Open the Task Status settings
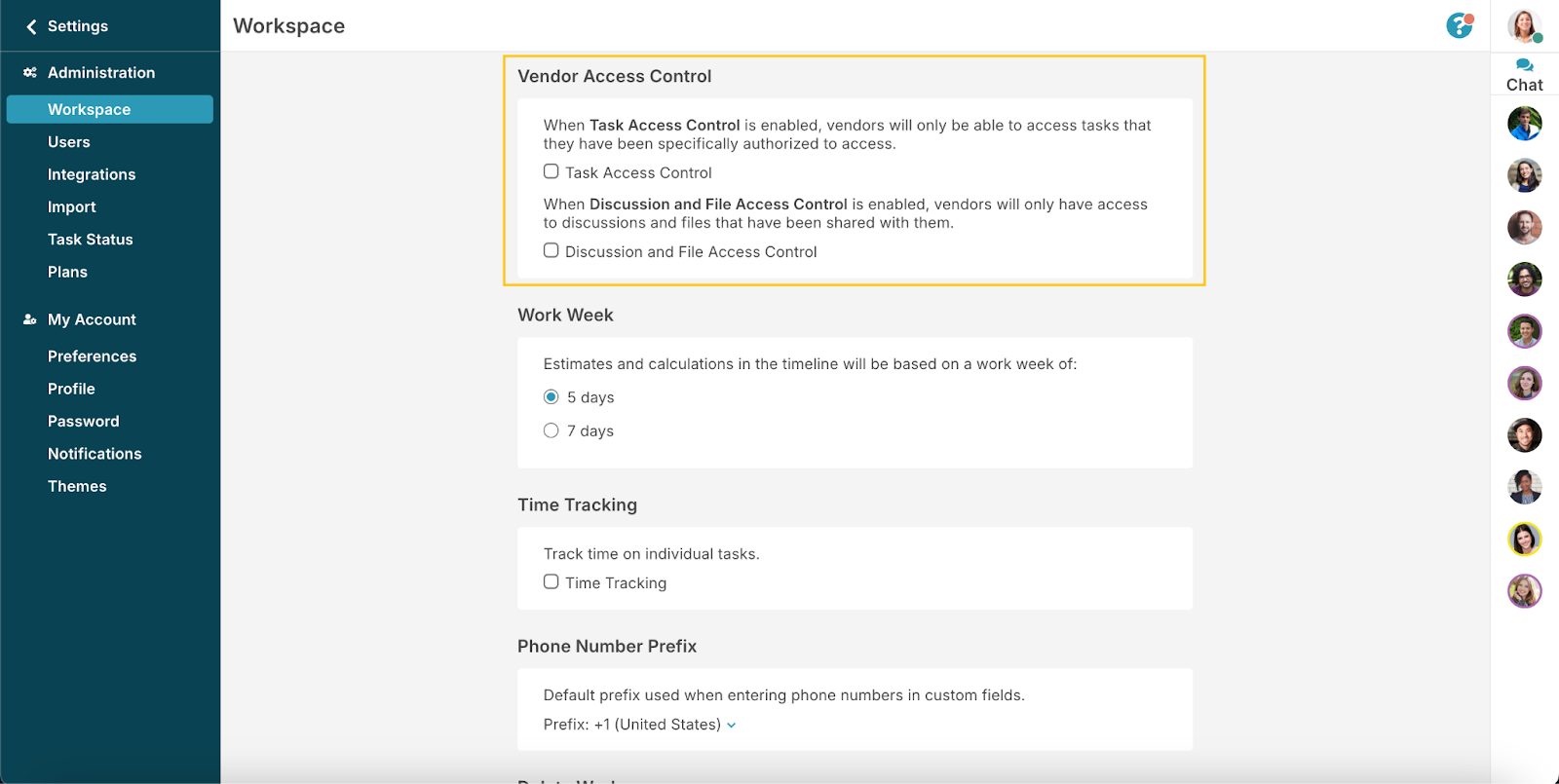The height and width of the screenshot is (784, 1559). click(x=91, y=240)
